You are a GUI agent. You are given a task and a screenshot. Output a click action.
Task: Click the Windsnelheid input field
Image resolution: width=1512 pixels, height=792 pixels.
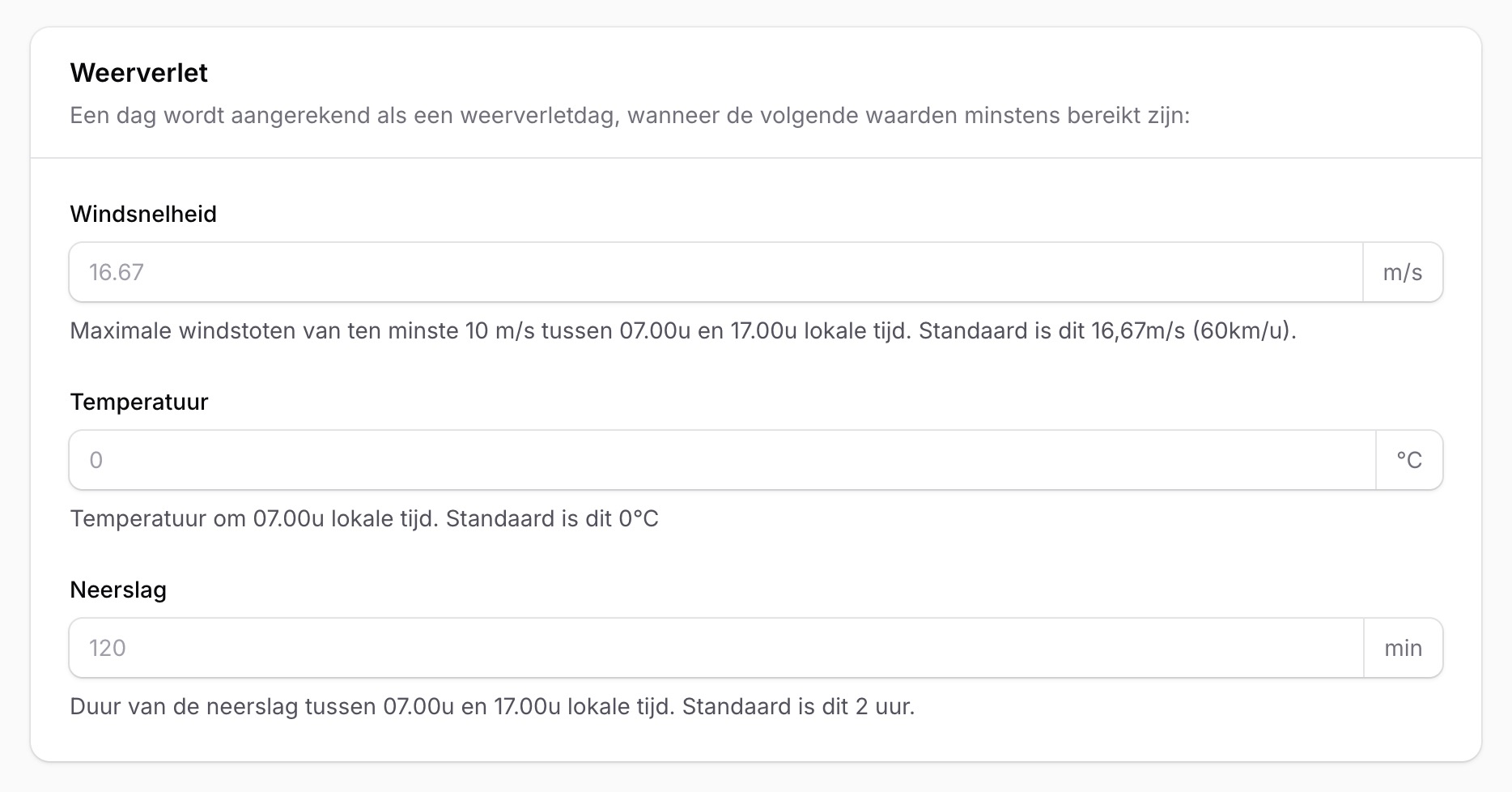pyautogui.click(x=716, y=272)
